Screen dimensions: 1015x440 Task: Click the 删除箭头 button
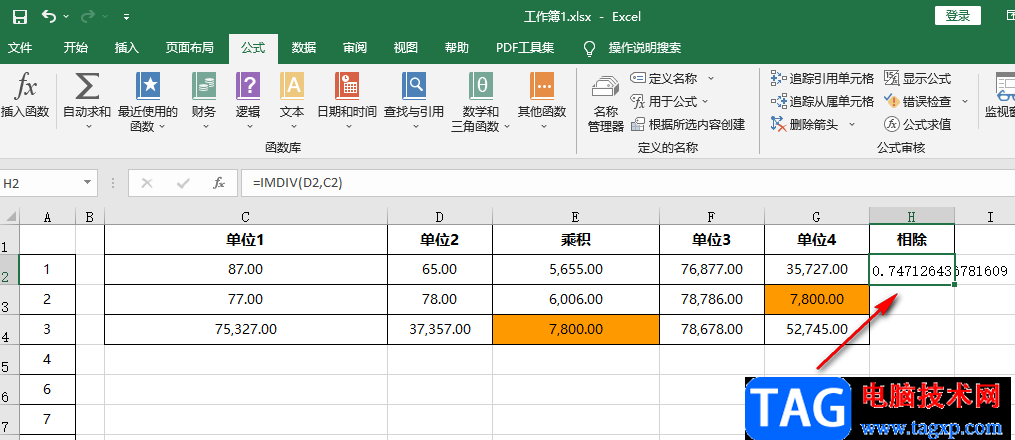805,124
